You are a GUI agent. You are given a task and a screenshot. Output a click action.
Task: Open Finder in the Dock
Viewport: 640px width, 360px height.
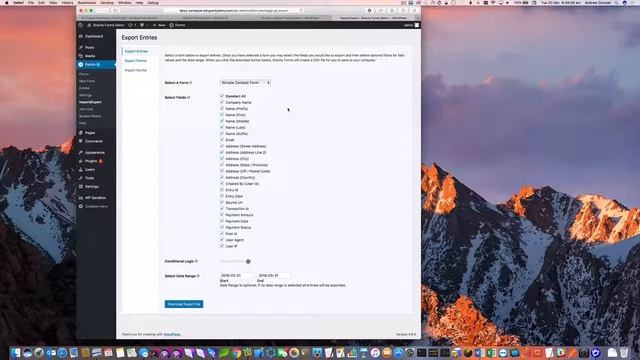point(16,353)
